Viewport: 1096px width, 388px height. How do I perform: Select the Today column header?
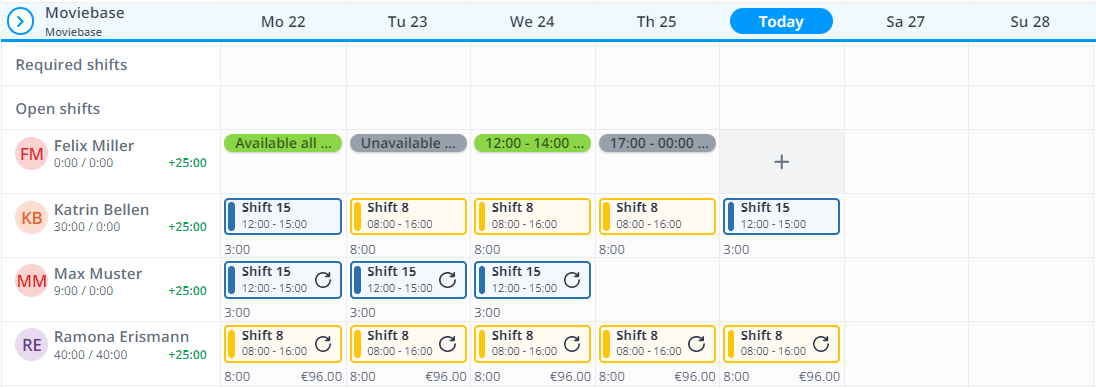(781, 22)
